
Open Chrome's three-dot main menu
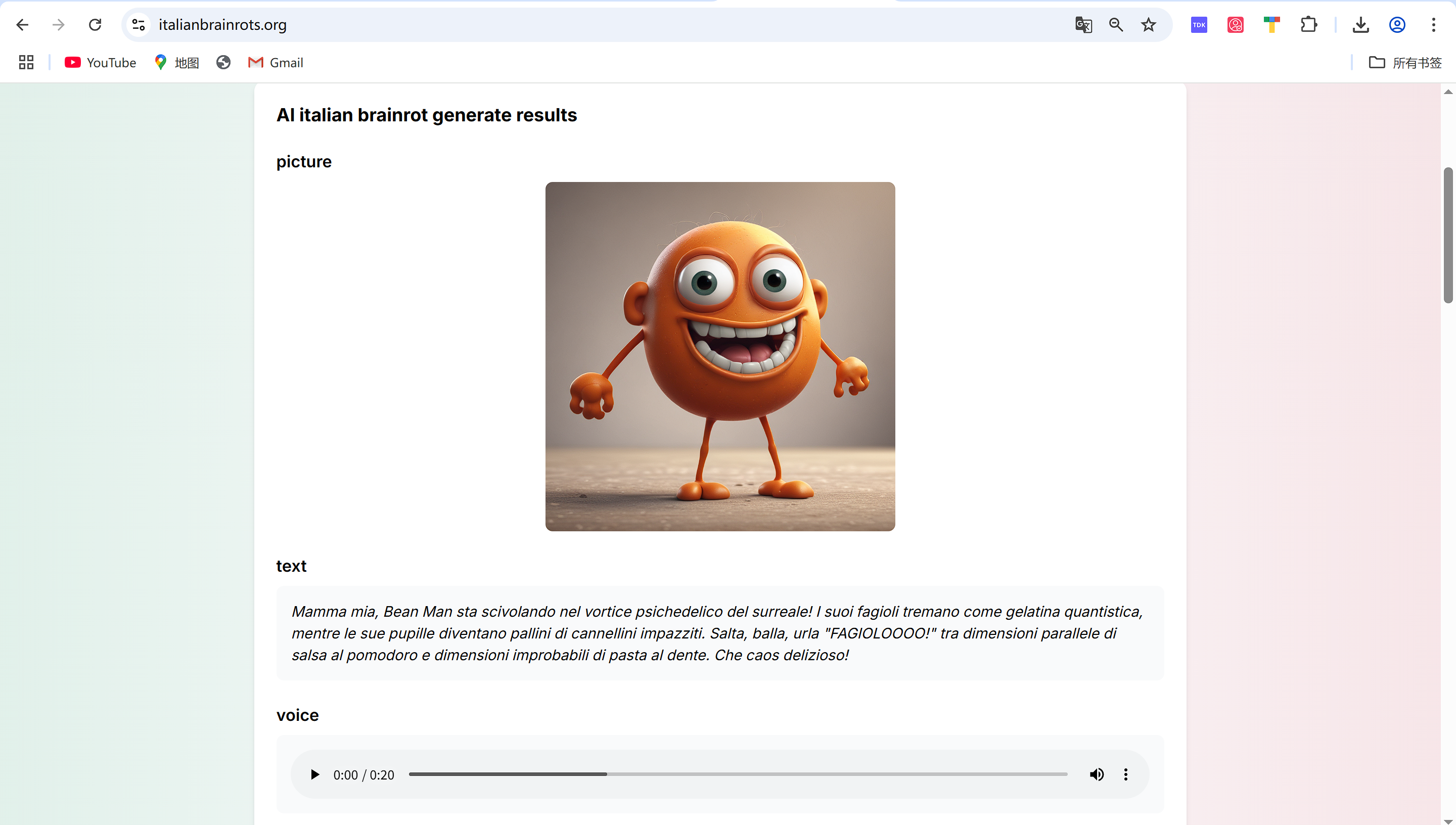tap(1434, 25)
